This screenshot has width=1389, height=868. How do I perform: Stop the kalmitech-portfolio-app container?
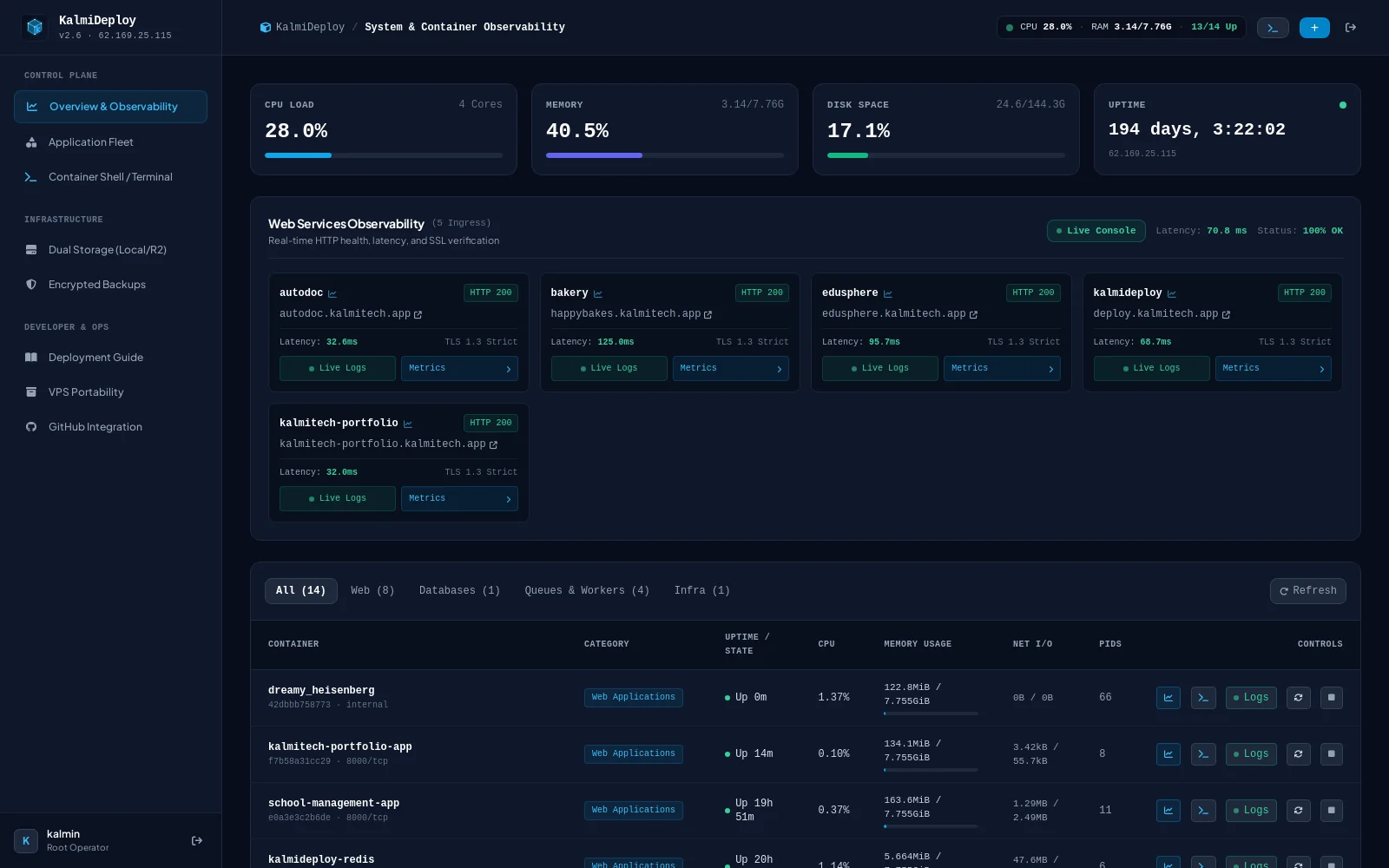[x=1332, y=754]
